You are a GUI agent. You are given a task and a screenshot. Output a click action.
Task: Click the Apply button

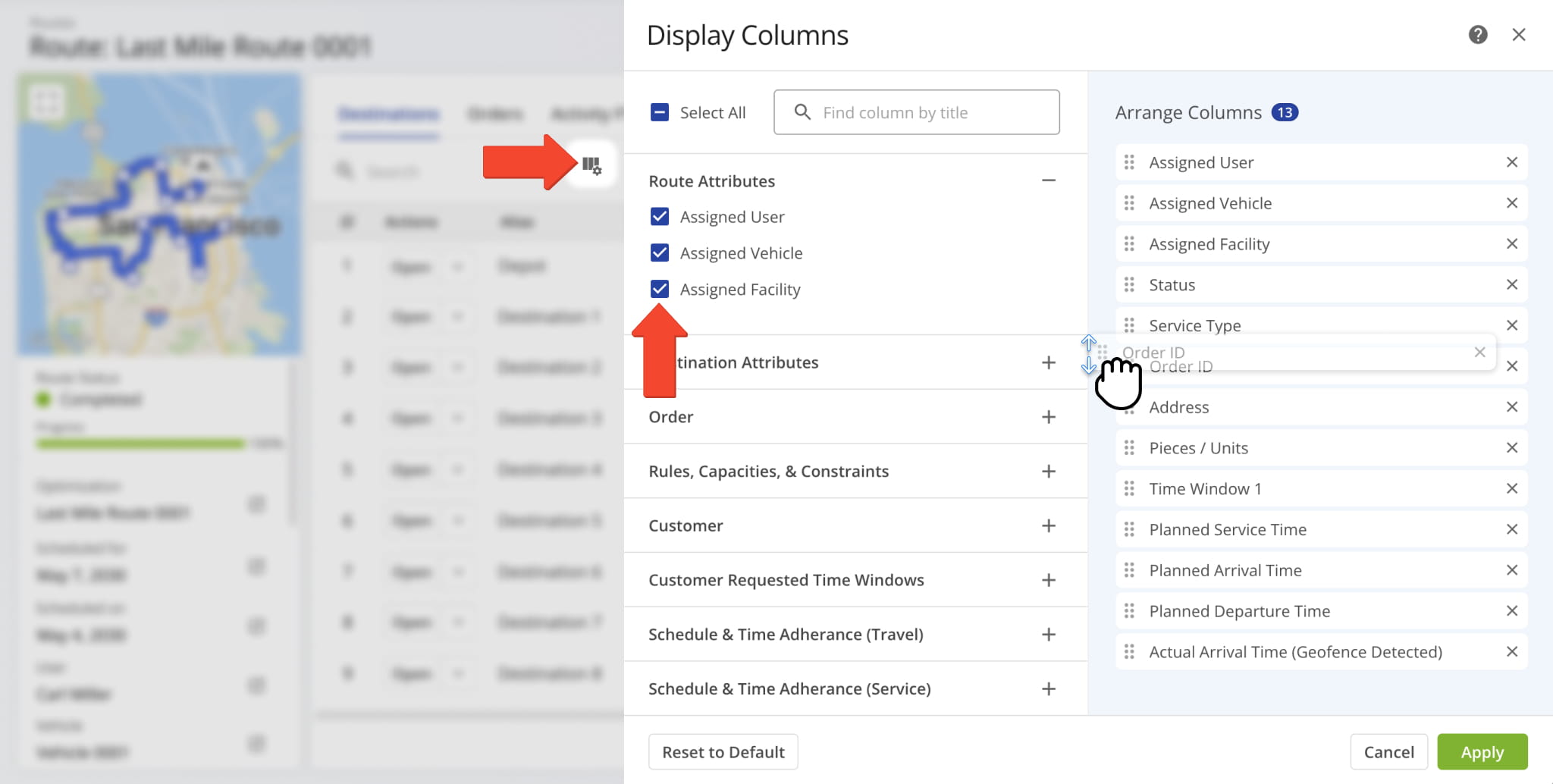click(x=1482, y=752)
